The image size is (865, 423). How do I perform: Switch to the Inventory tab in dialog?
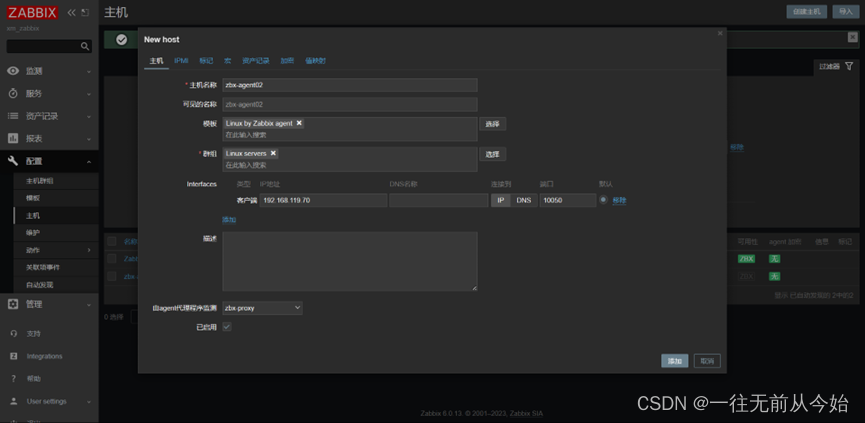(255, 61)
